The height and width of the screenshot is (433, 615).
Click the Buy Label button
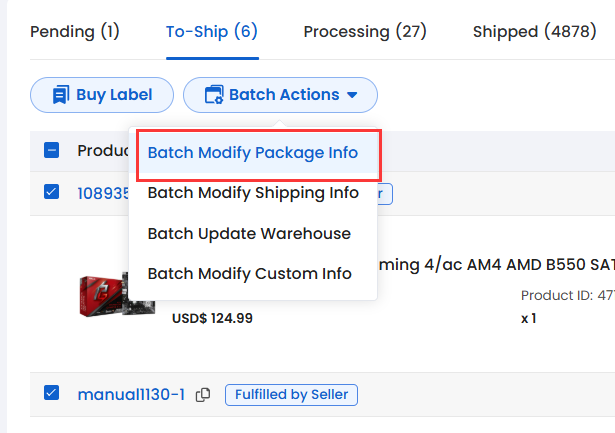click(x=102, y=95)
